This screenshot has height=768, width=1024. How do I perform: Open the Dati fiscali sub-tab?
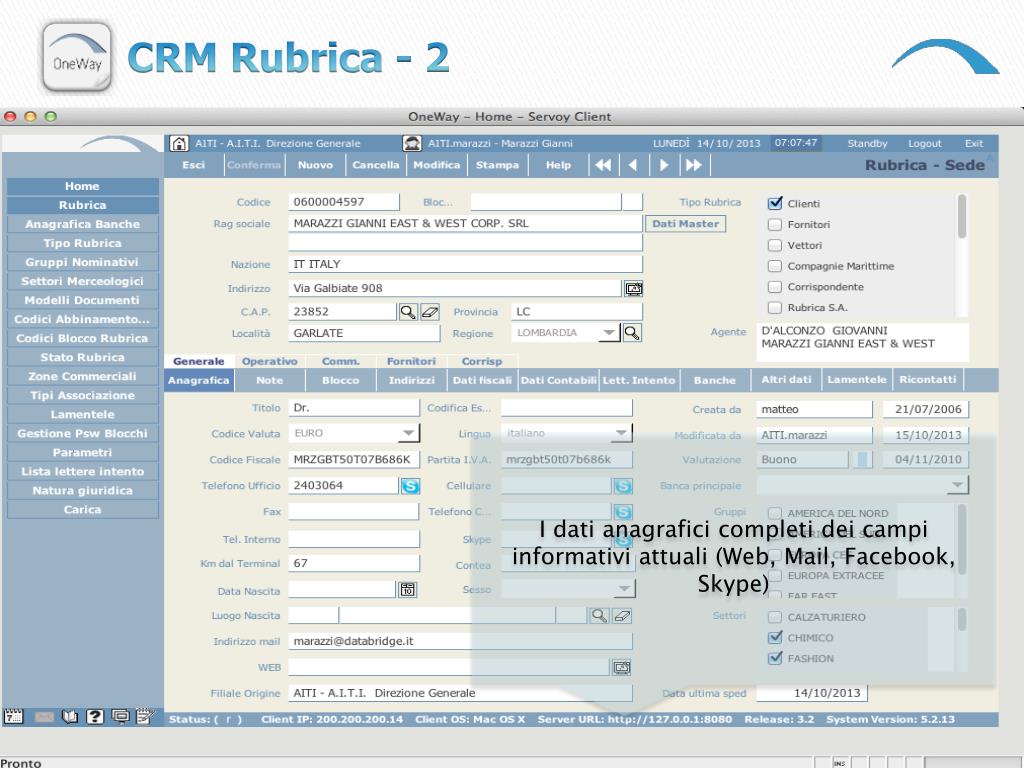pos(482,380)
